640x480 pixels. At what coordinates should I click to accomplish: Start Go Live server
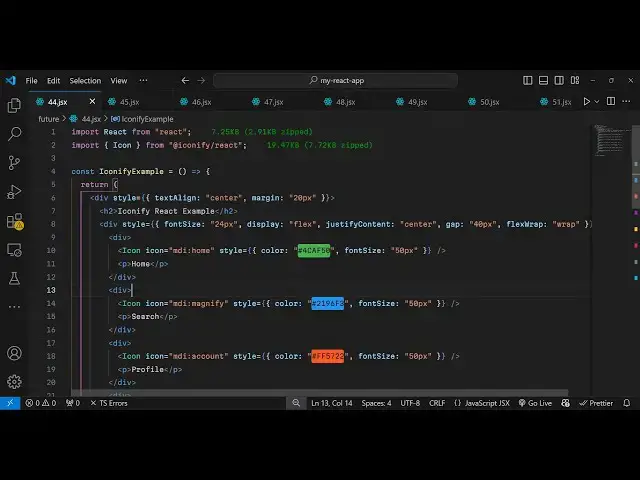pos(535,403)
